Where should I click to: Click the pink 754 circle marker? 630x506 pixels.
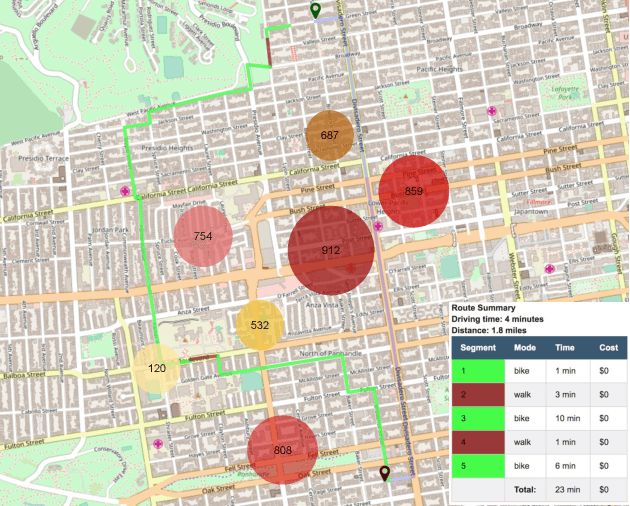pos(203,237)
